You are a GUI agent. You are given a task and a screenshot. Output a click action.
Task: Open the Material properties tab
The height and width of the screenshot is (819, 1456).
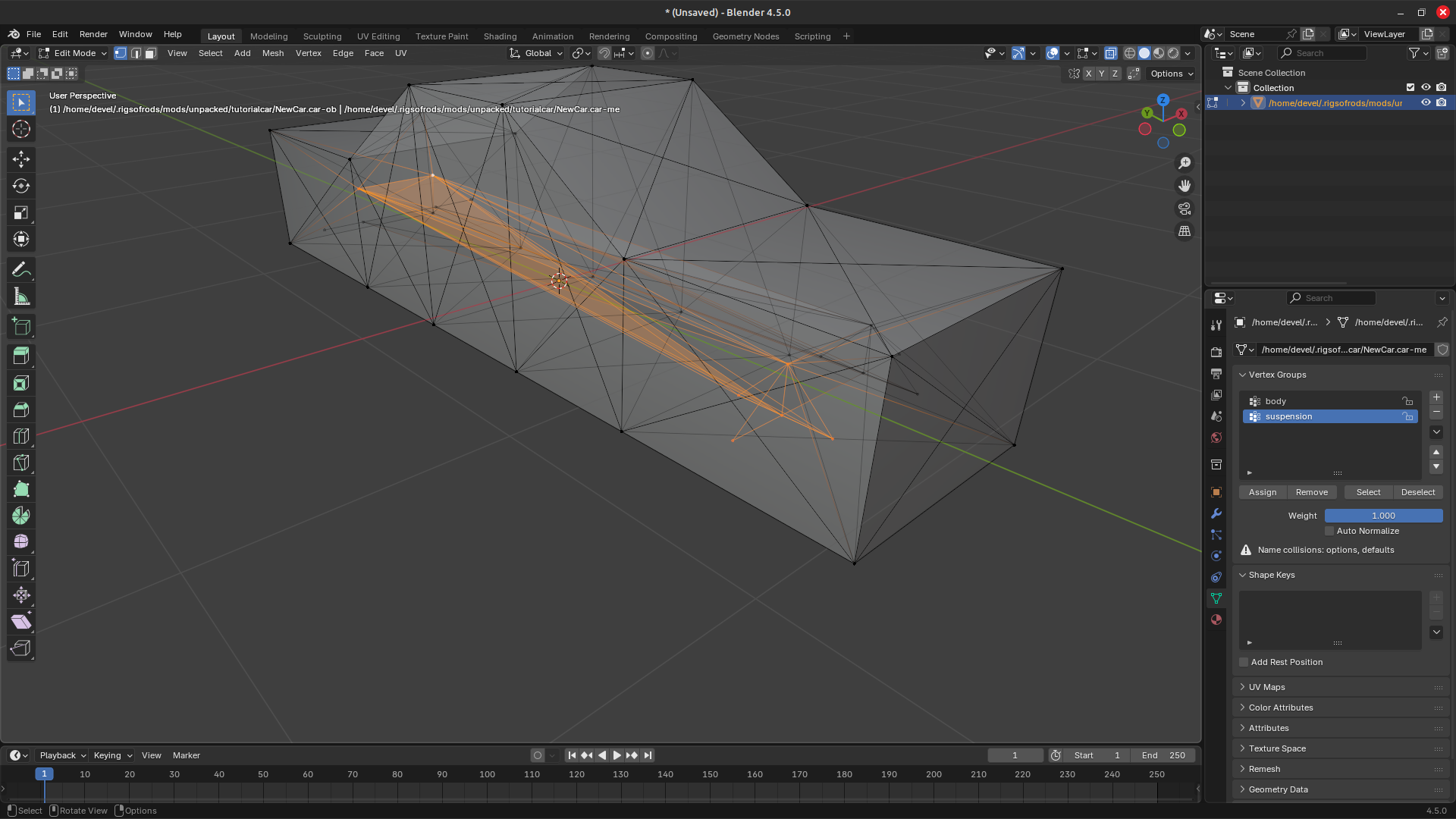click(x=1216, y=620)
